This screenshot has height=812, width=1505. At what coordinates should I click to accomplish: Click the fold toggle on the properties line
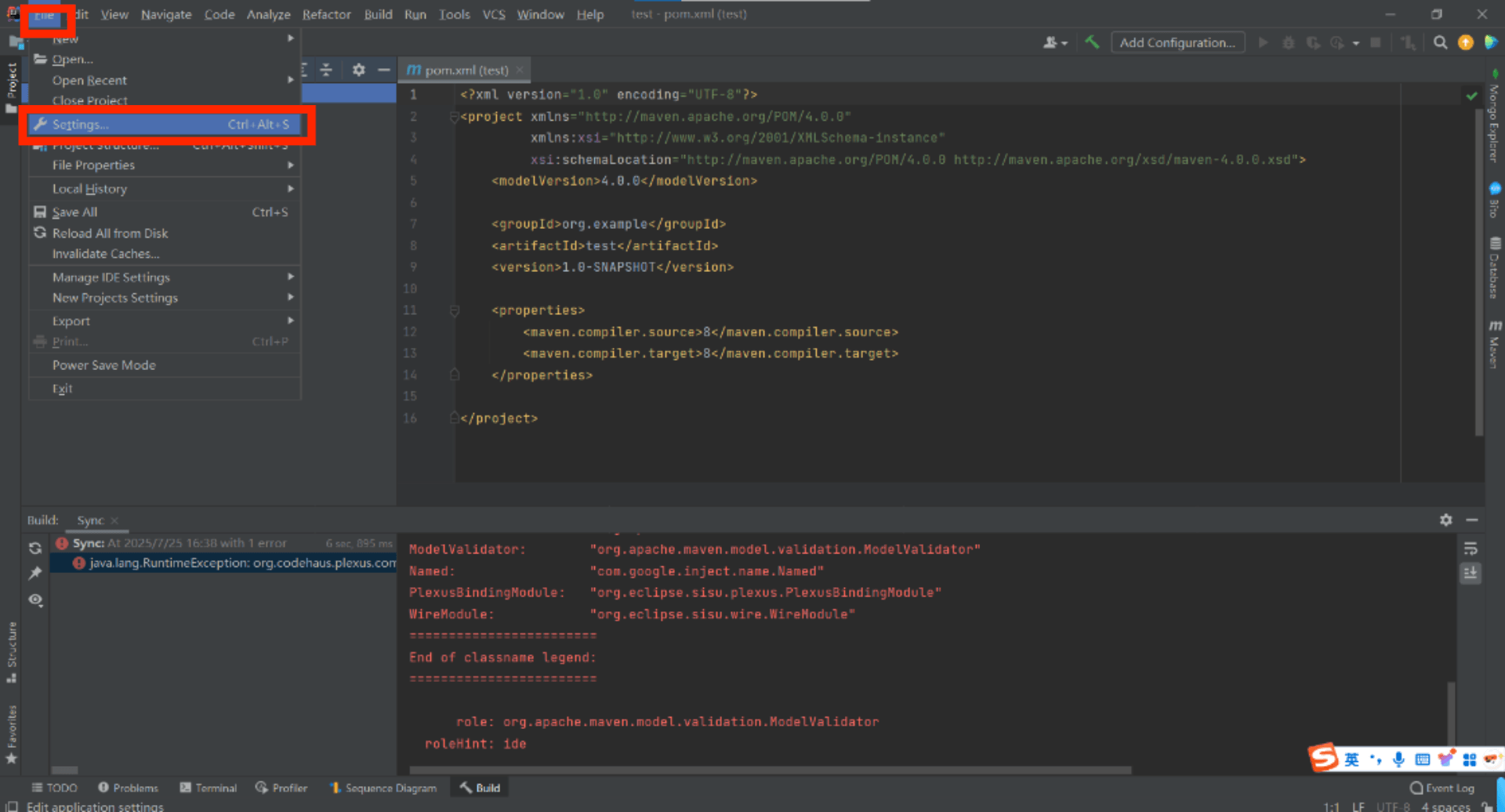(454, 310)
